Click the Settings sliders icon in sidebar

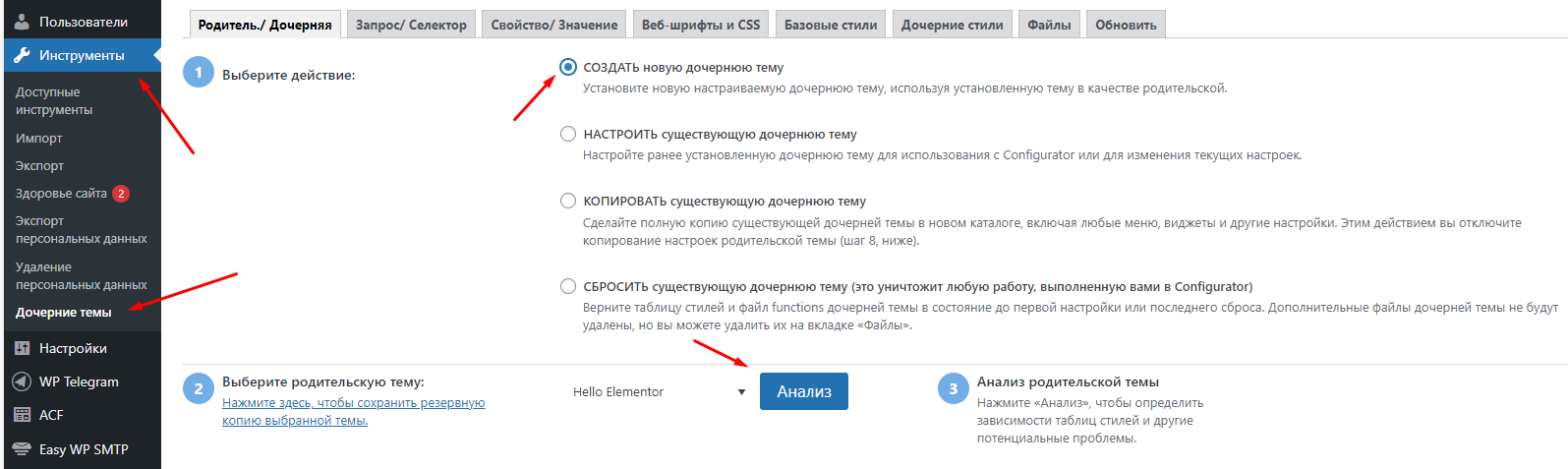(x=22, y=348)
